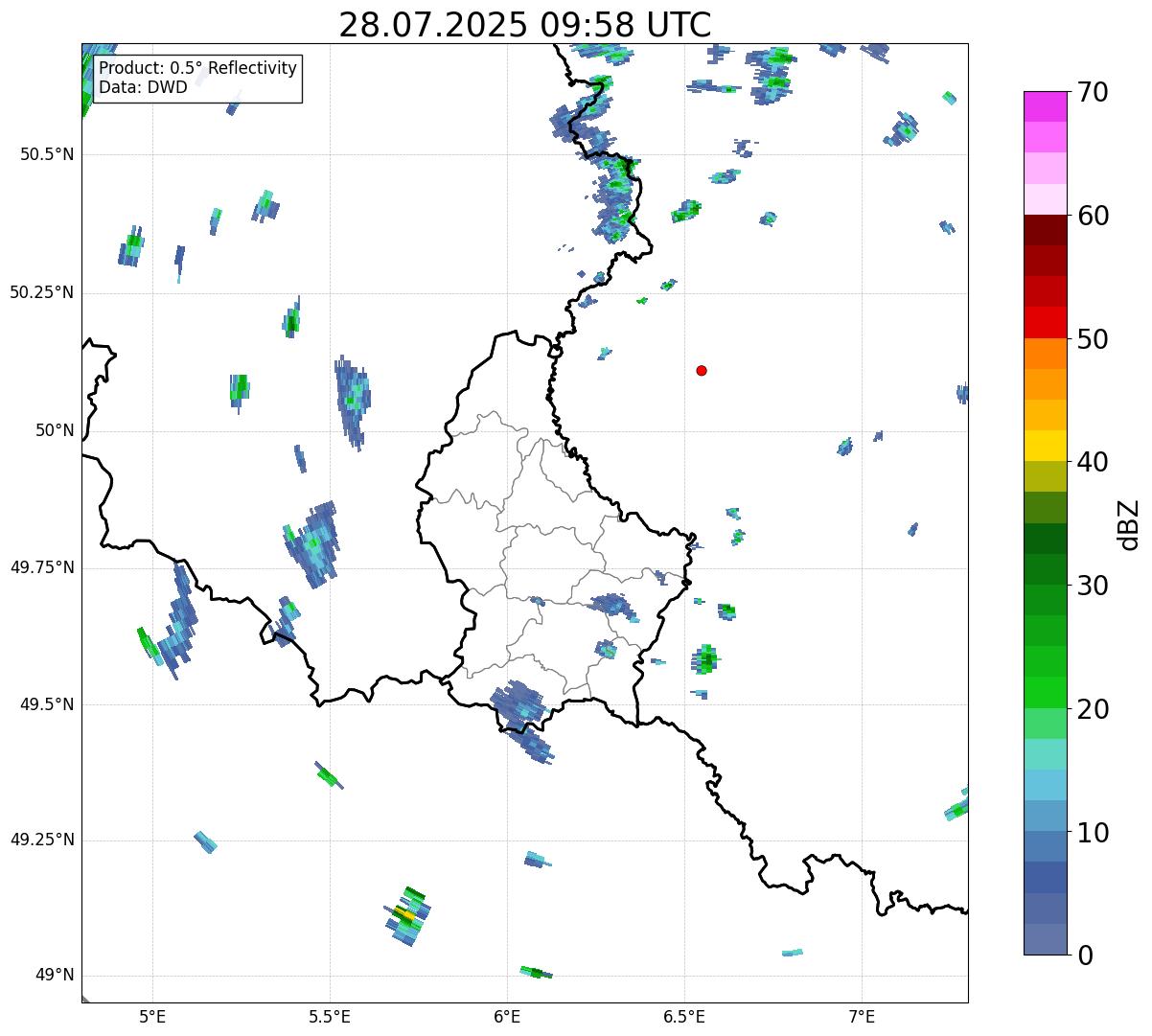This screenshot has width=1152, height=1036.
Task: Click the yellow colorbar swatch
Action: pyautogui.click(x=1045, y=446)
